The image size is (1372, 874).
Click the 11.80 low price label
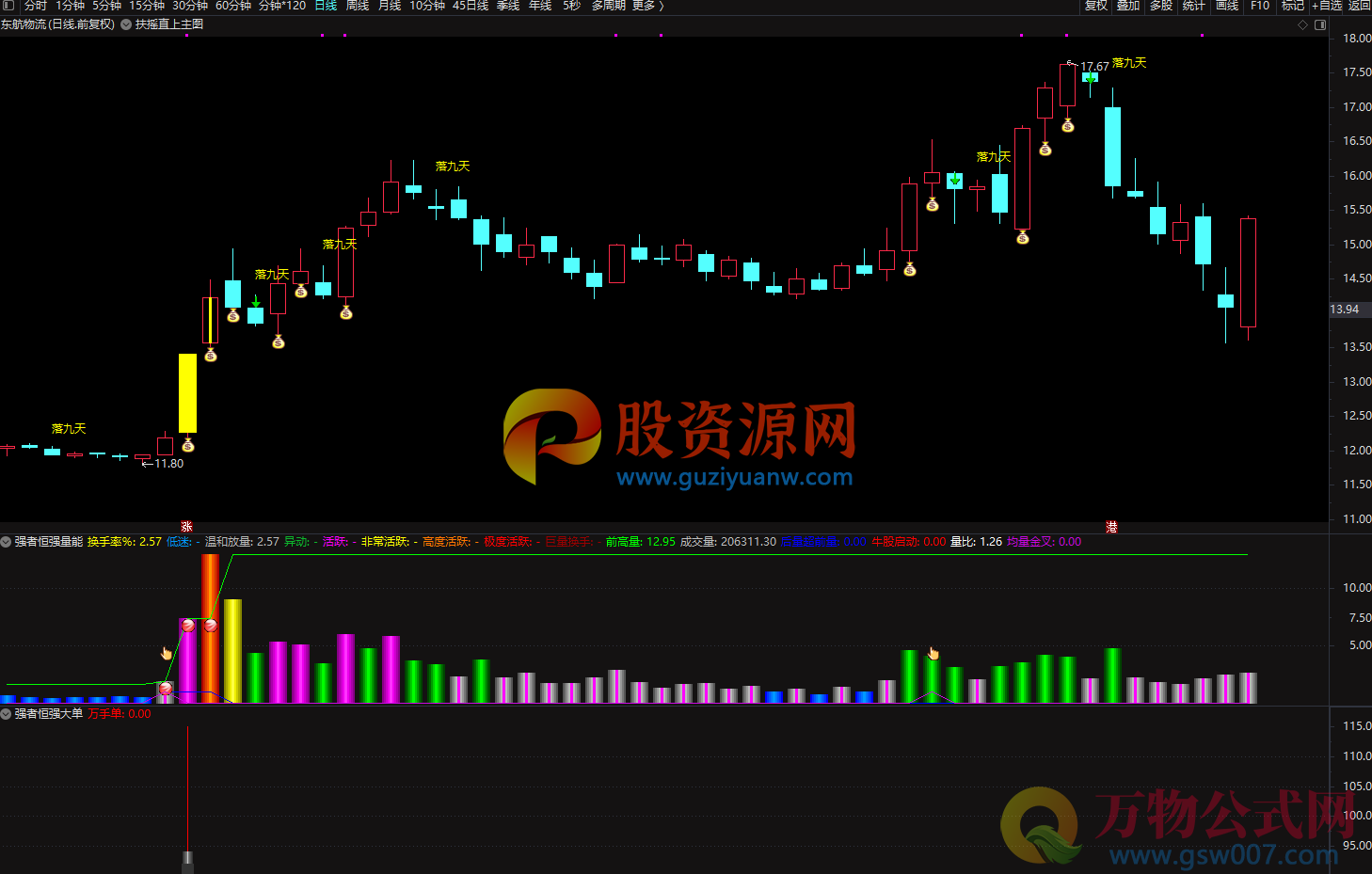[168, 464]
